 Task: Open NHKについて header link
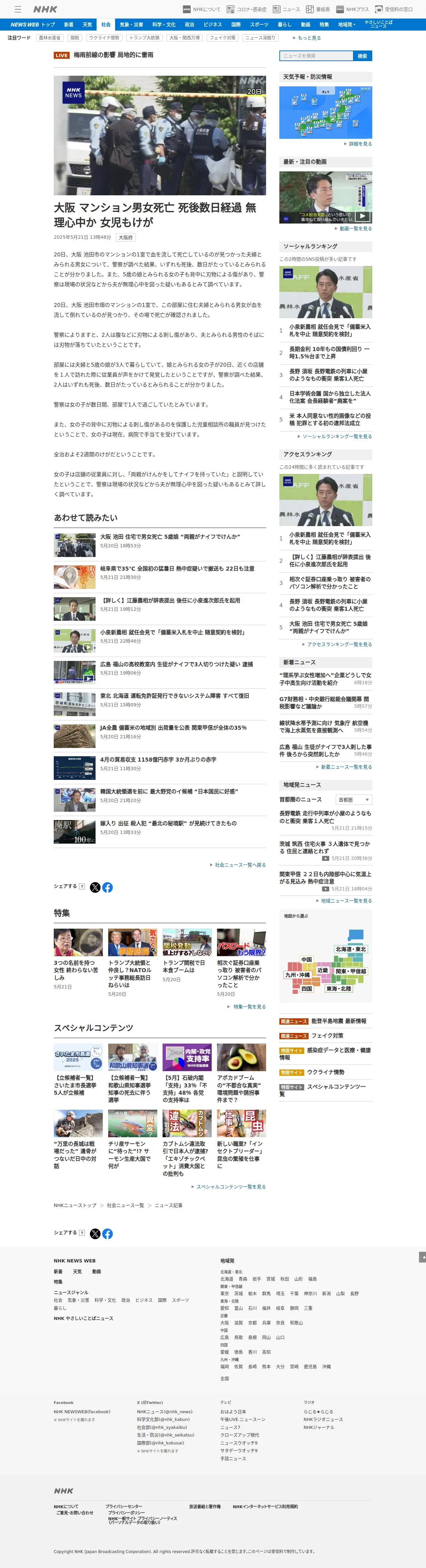click(x=202, y=9)
